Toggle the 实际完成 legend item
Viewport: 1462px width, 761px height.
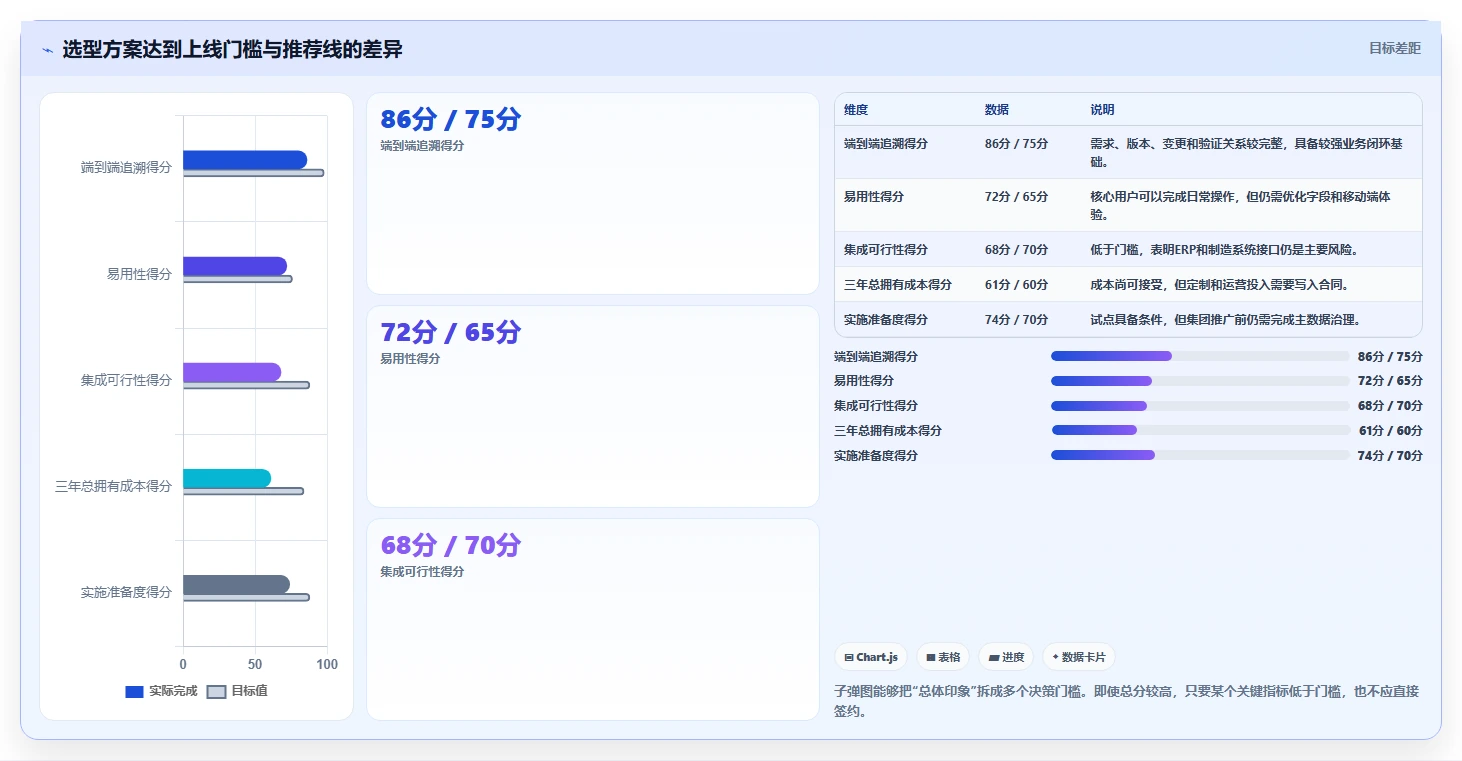point(161,691)
